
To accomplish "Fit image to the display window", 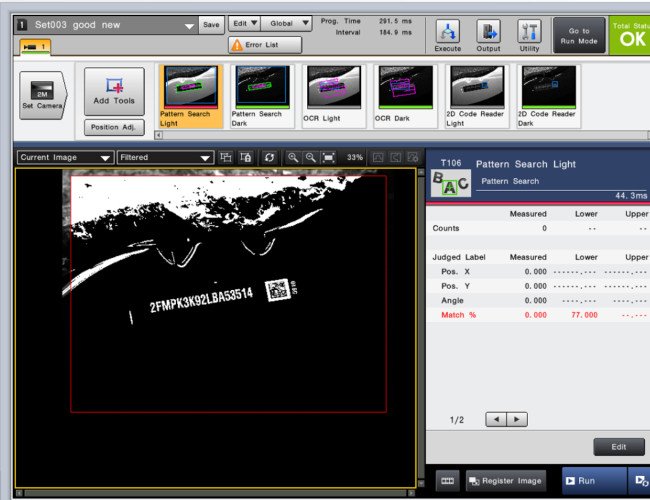I will pyautogui.click(x=328, y=158).
